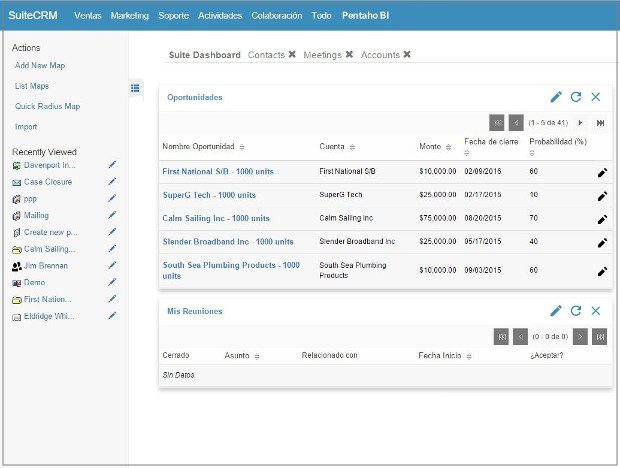This screenshot has width=620, height=468.
Task: Toggle the sidebar list icon
Action: pyautogui.click(x=135, y=88)
